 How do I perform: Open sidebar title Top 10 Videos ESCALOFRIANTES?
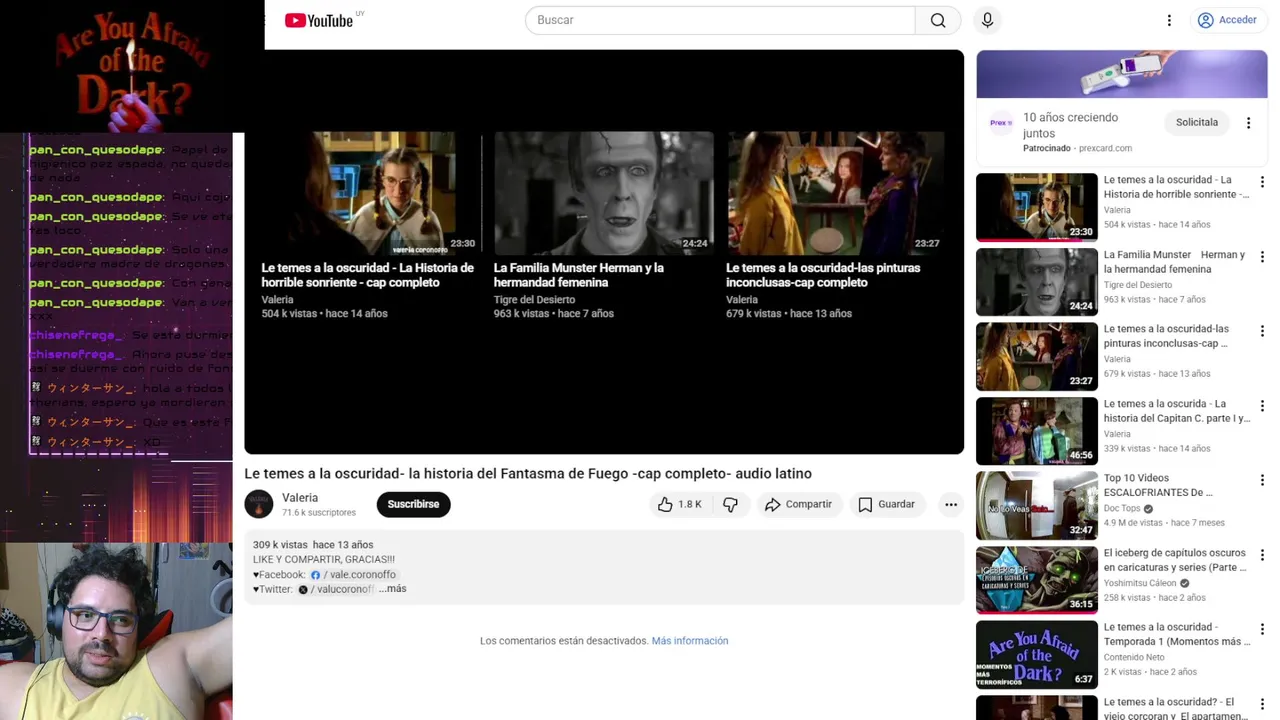(x=1158, y=485)
